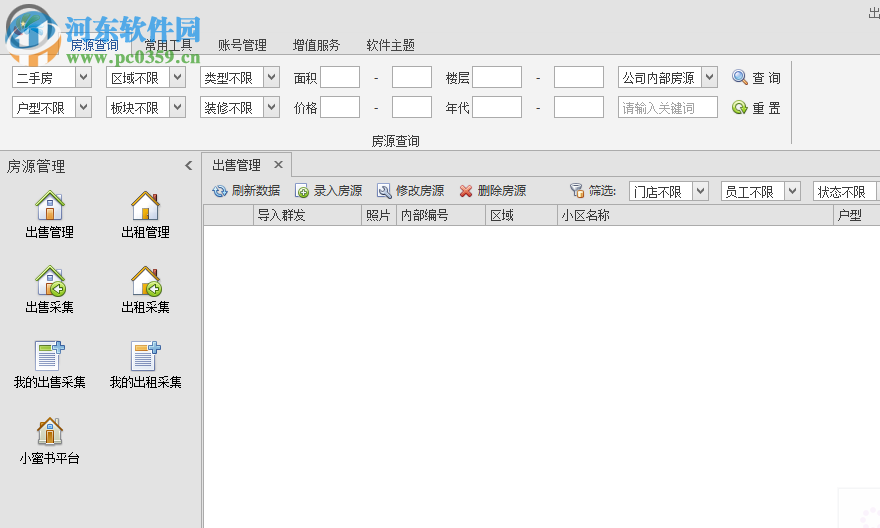Screen dimensions: 880x528
Task: Click the maximum 年代 input field
Action: (579, 107)
